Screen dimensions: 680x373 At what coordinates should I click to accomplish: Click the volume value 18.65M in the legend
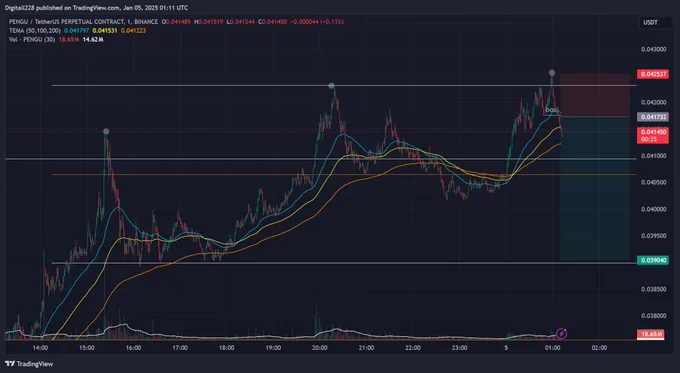point(69,39)
